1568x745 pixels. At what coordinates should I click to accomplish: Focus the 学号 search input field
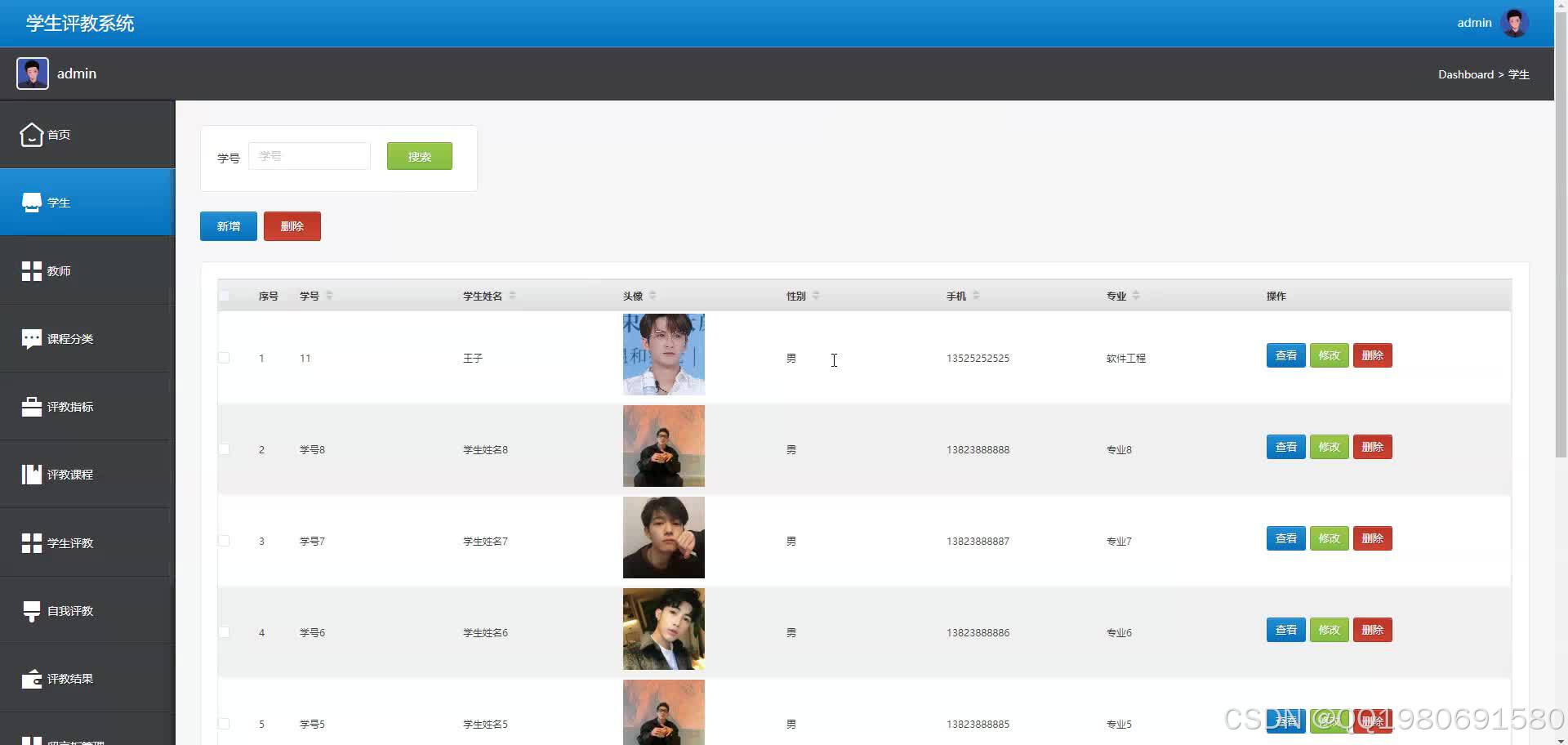coord(310,156)
